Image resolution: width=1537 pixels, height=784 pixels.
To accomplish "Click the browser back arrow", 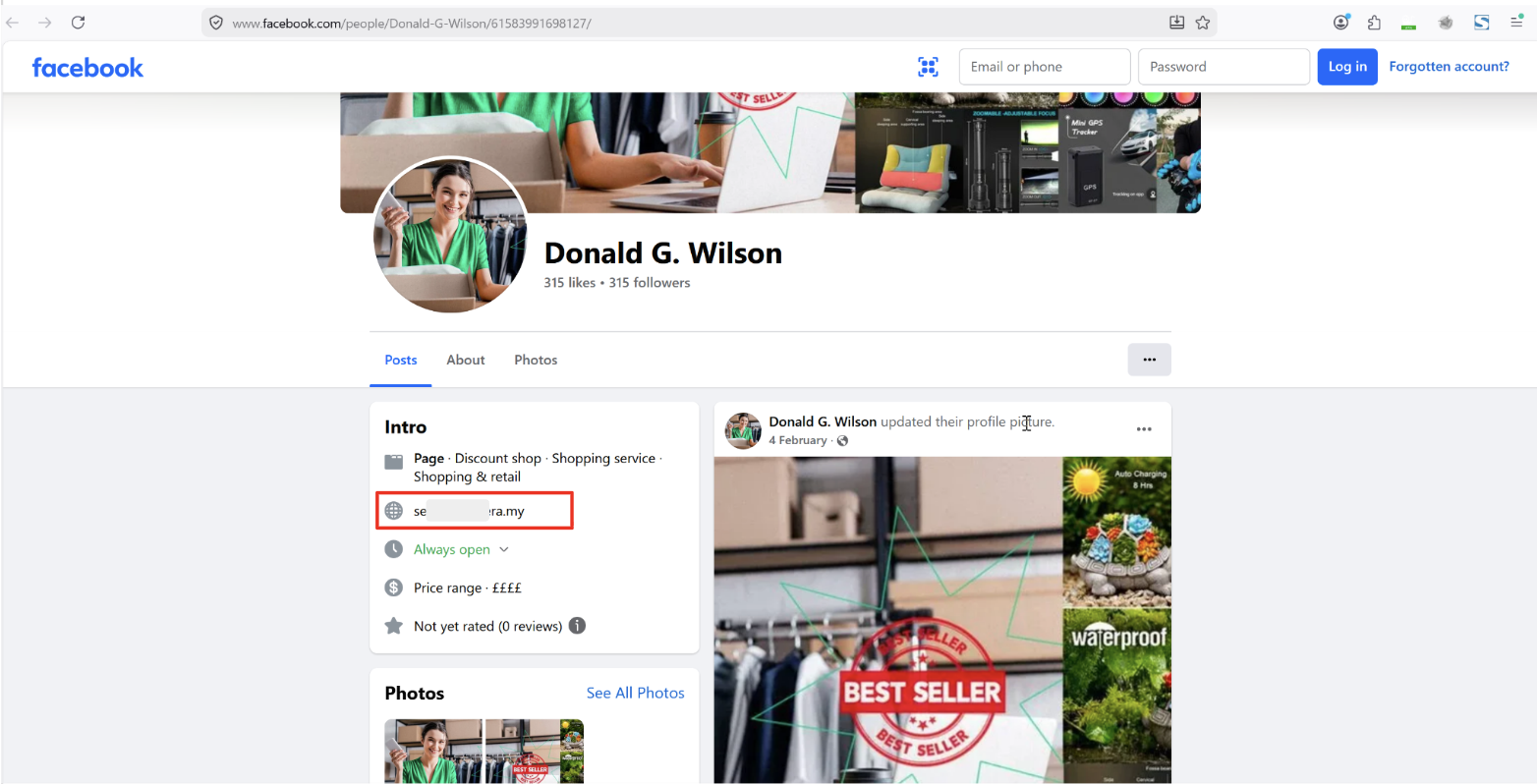I will pyautogui.click(x=13, y=23).
